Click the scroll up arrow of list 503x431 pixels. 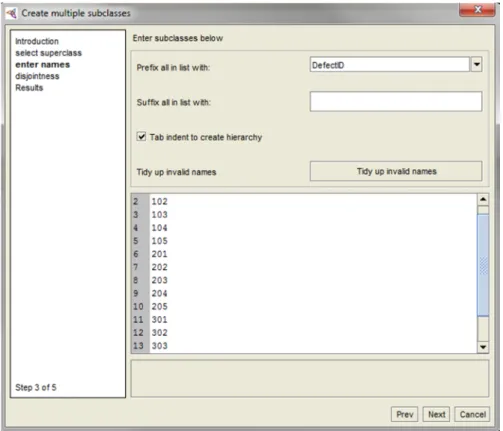483,200
